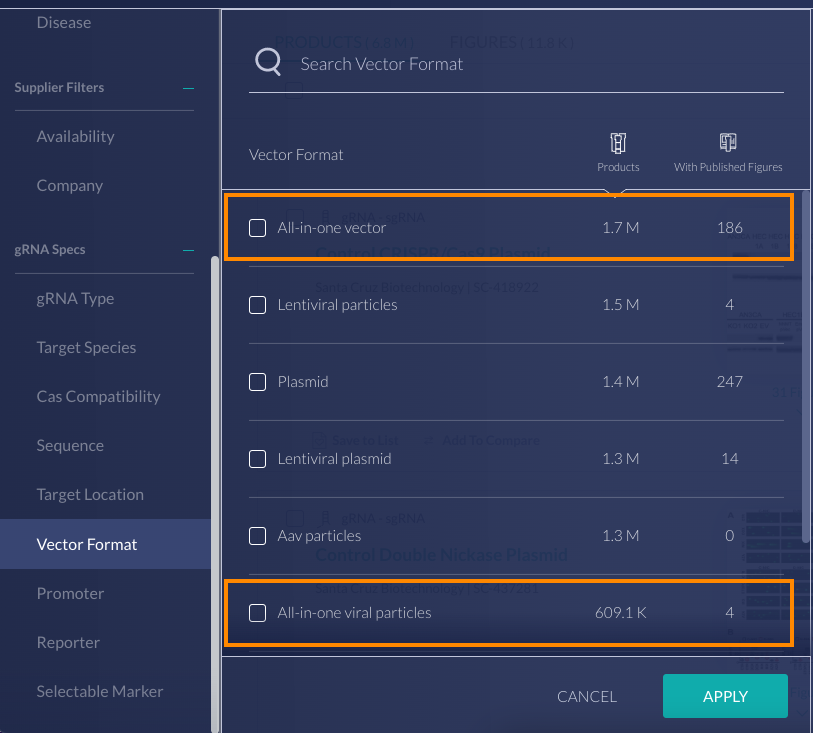Screen dimensions: 813x733
Task: Click the 609.1 K products value
Action: [621, 613]
